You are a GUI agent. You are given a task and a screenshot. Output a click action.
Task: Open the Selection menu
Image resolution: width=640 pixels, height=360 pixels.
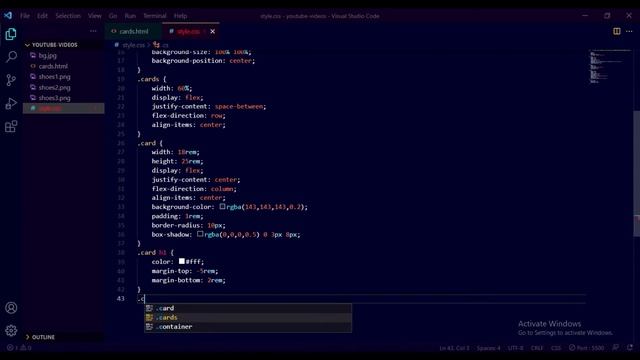pyautogui.click(x=68, y=16)
